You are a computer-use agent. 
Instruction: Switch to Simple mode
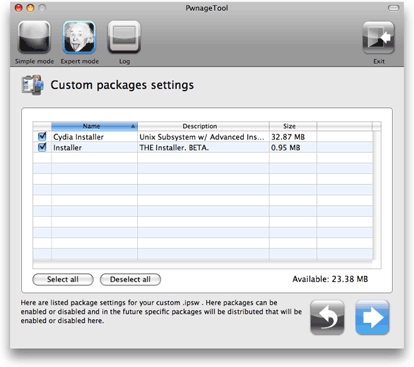[x=34, y=37]
